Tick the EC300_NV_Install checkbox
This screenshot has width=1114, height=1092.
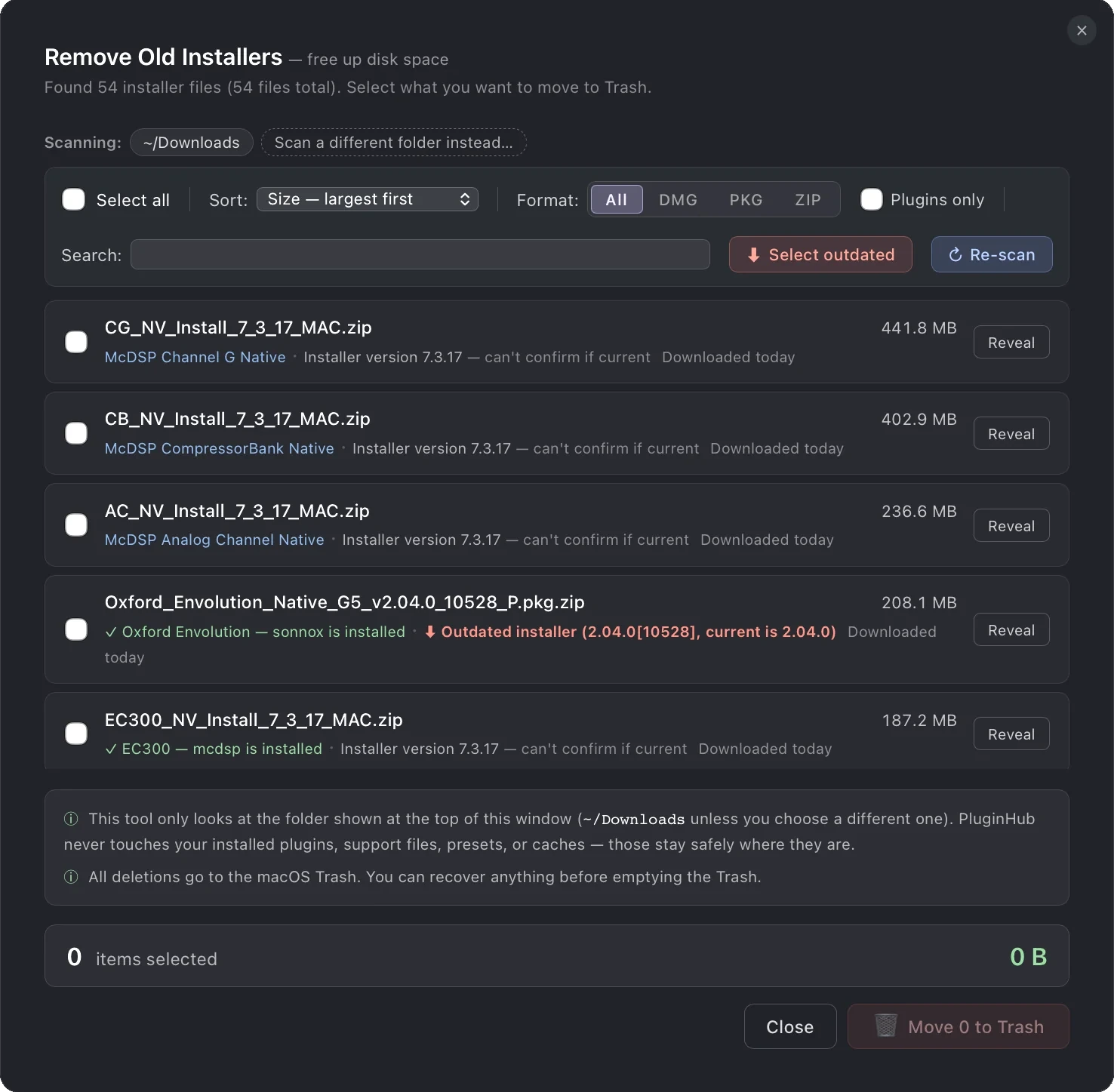pos(76,734)
